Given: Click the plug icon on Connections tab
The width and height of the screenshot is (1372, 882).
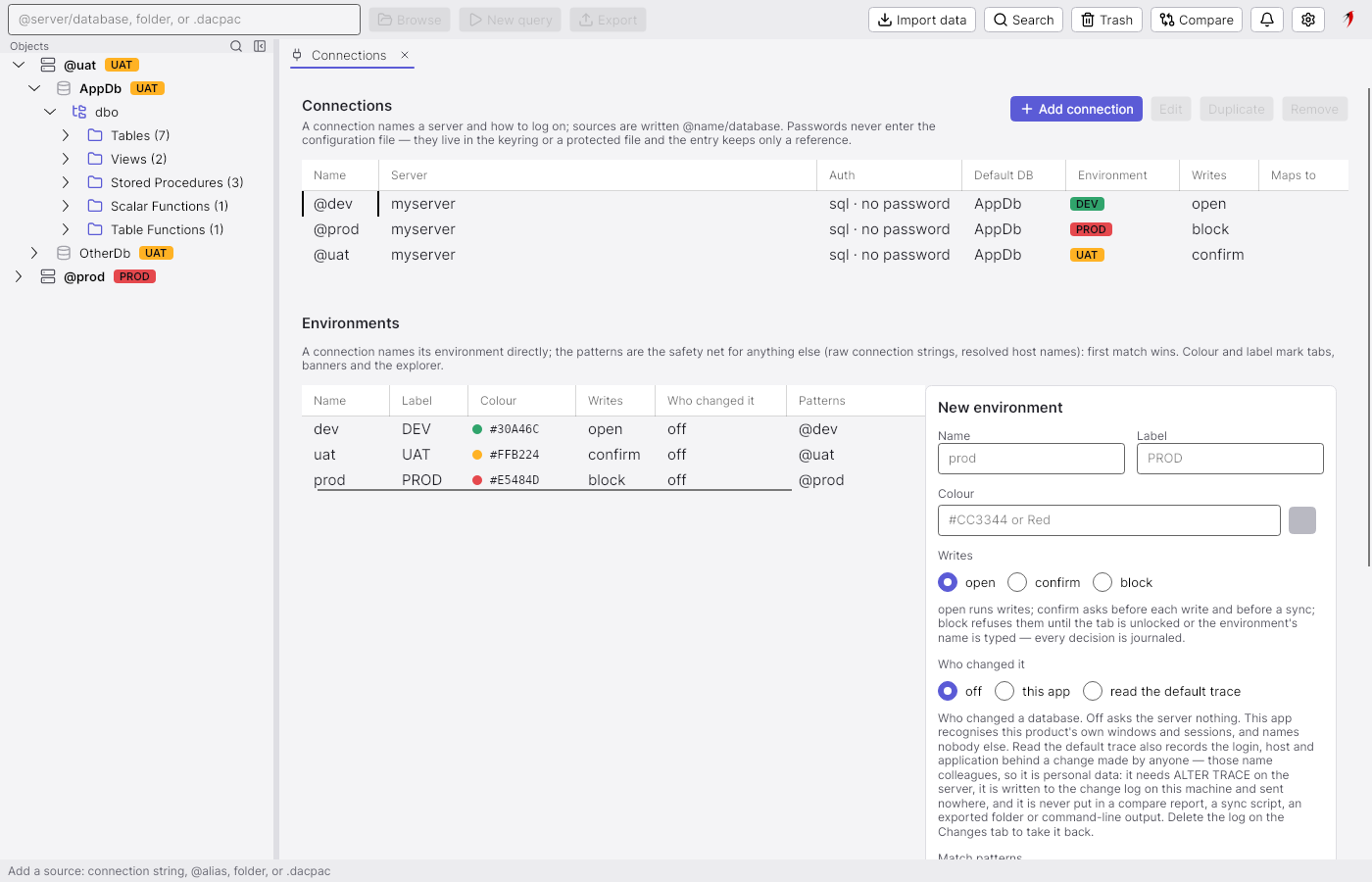Looking at the screenshot, I should pyautogui.click(x=297, y=55).
